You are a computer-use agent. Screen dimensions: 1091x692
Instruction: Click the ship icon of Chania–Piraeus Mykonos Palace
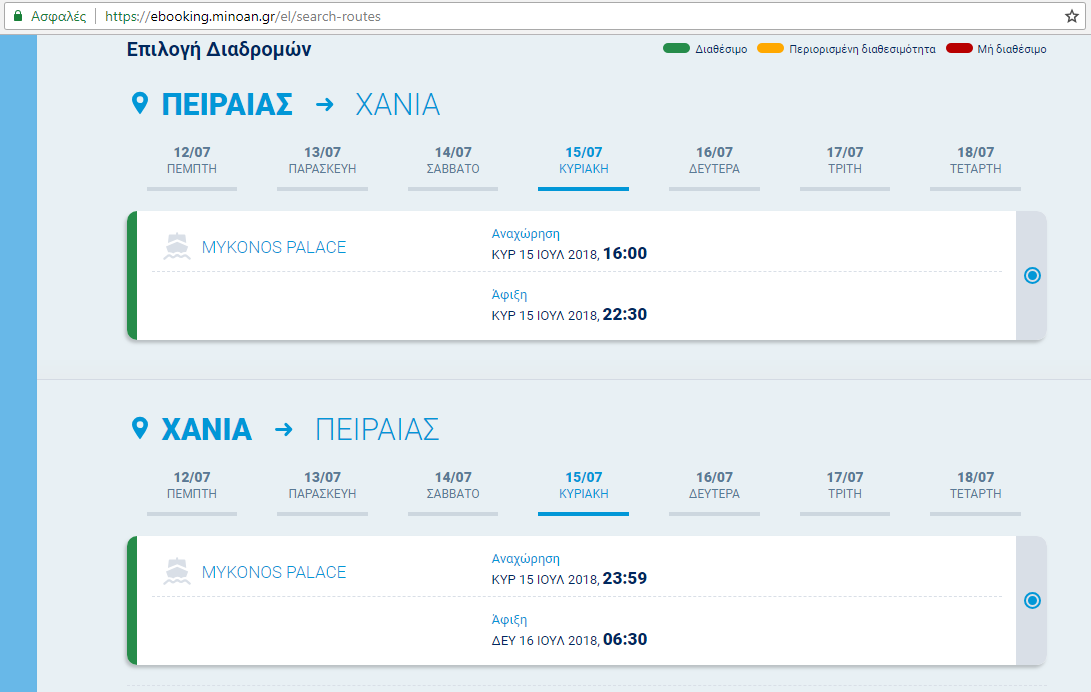pyautogui.click(x=177, y=571)
